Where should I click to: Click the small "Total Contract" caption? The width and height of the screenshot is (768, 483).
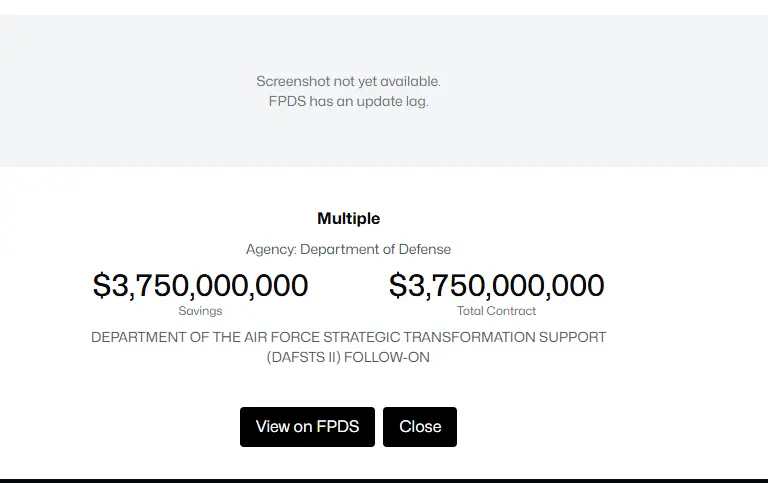(496, 311)
